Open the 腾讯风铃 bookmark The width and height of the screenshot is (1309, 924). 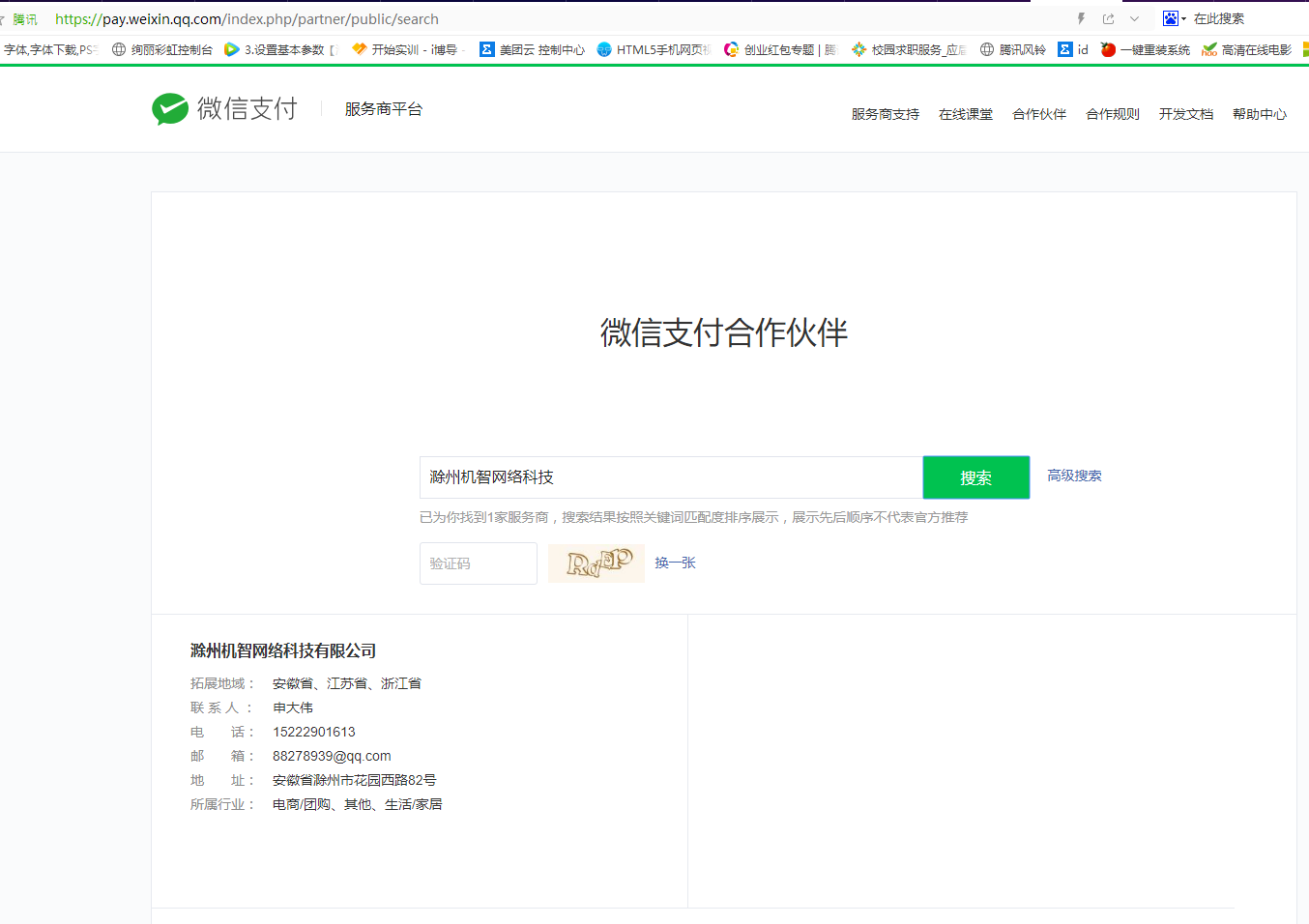[x=1013, y=49]
